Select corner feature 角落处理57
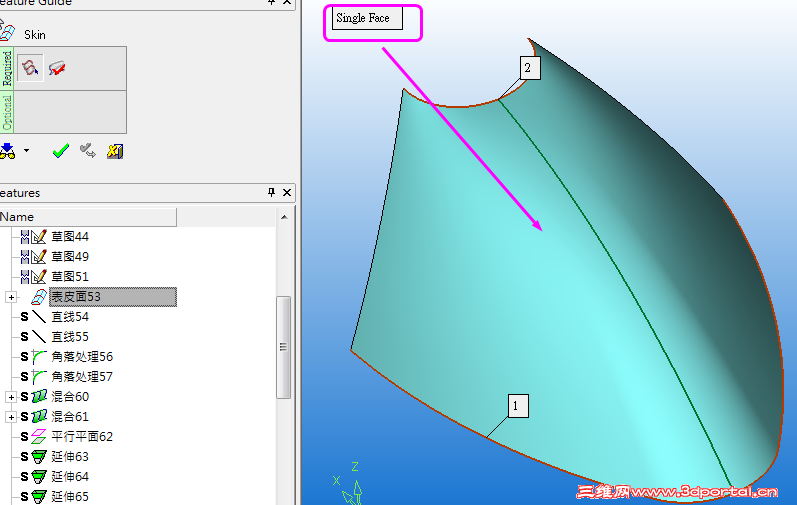This screenshot has height=505, width=797. tap(82, 377)
